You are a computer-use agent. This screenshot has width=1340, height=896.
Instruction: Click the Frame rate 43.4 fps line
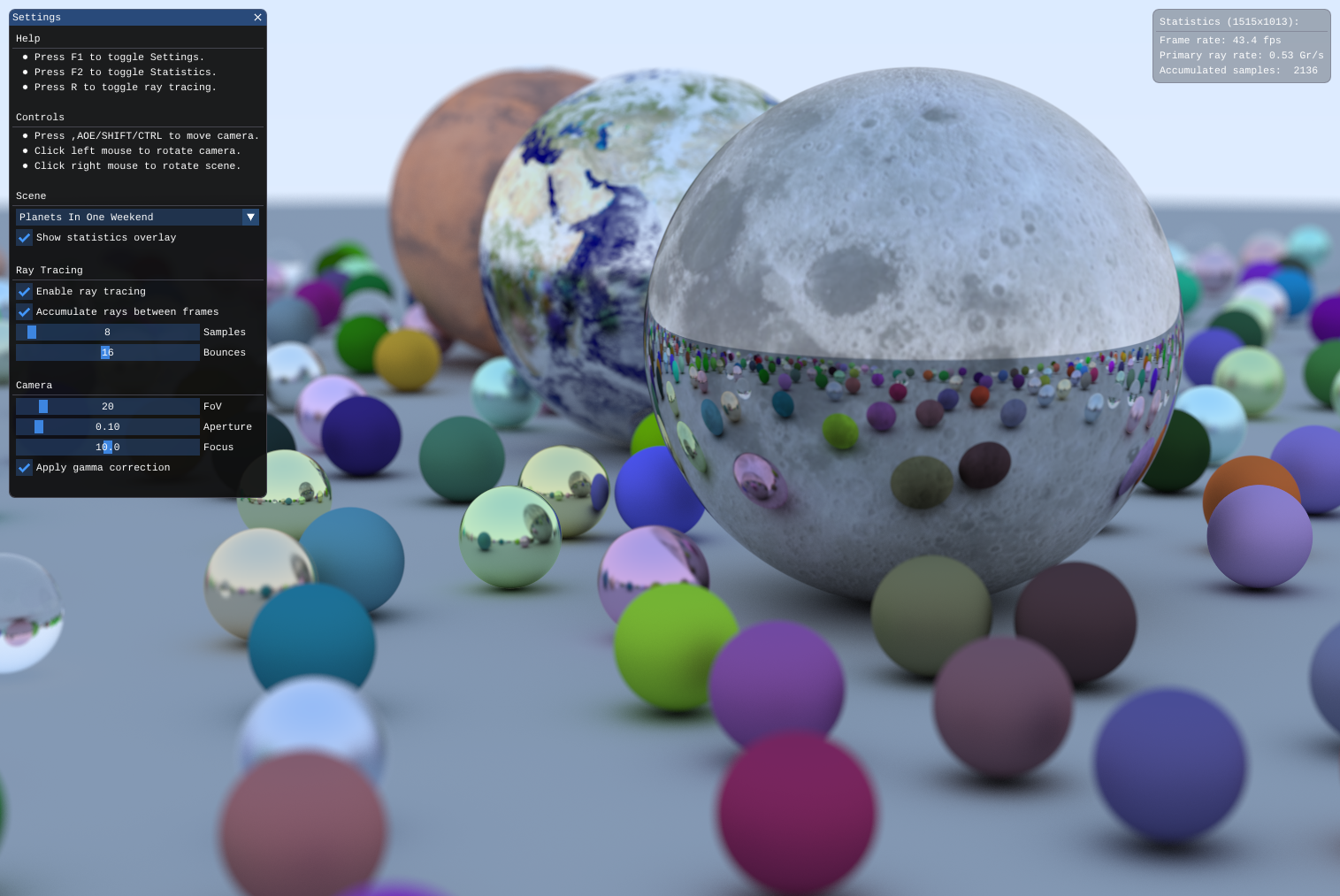[1221, 40]
